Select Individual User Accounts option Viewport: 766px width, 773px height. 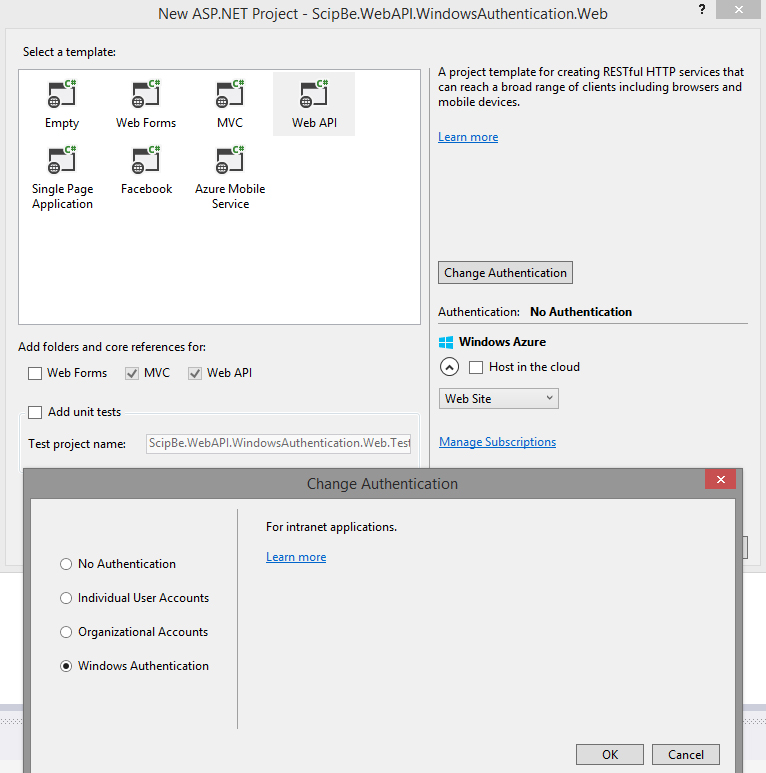click(x=66, y=598)
